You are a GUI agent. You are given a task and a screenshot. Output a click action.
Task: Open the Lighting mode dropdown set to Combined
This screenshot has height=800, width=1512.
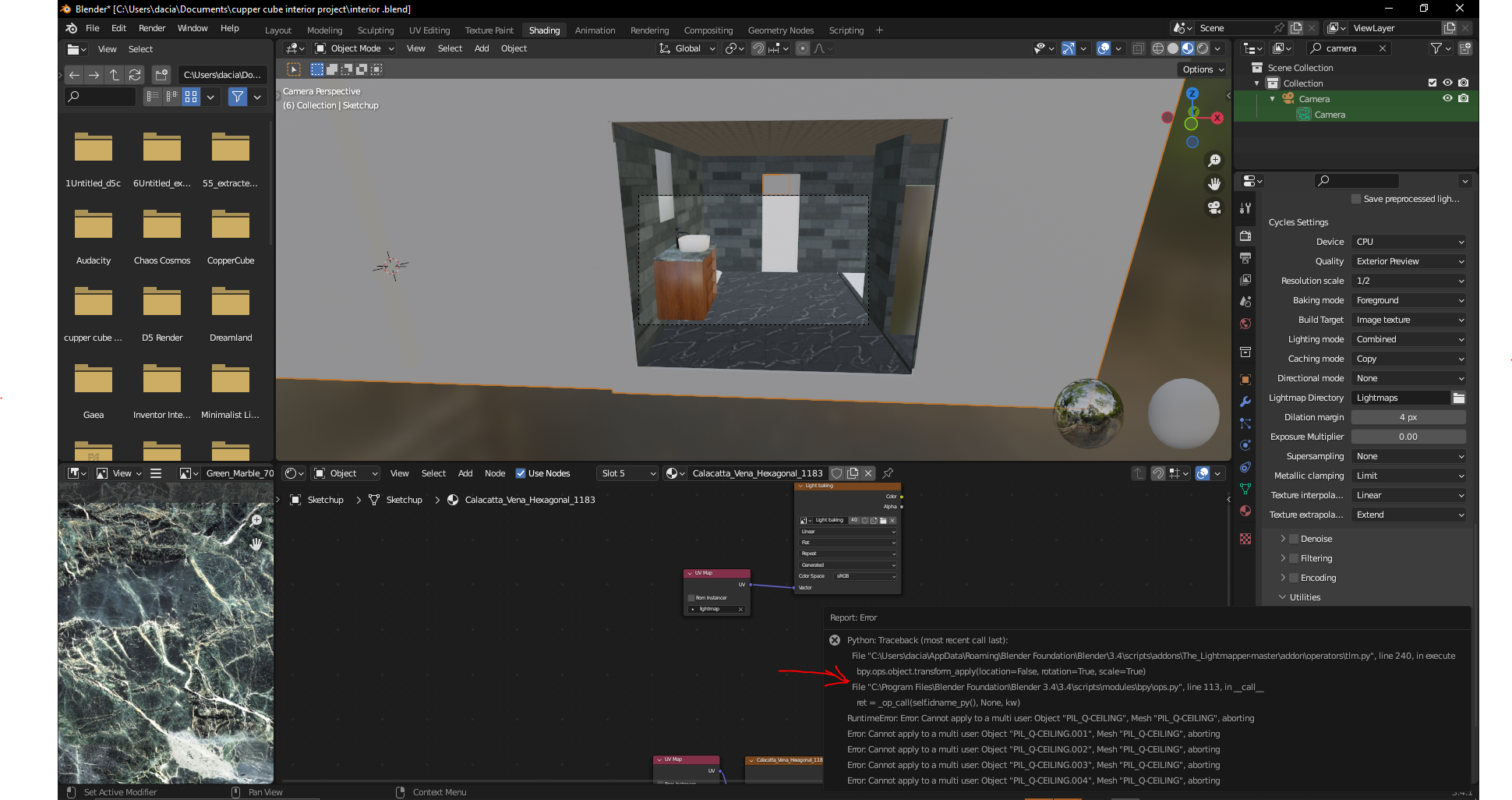1408,339
